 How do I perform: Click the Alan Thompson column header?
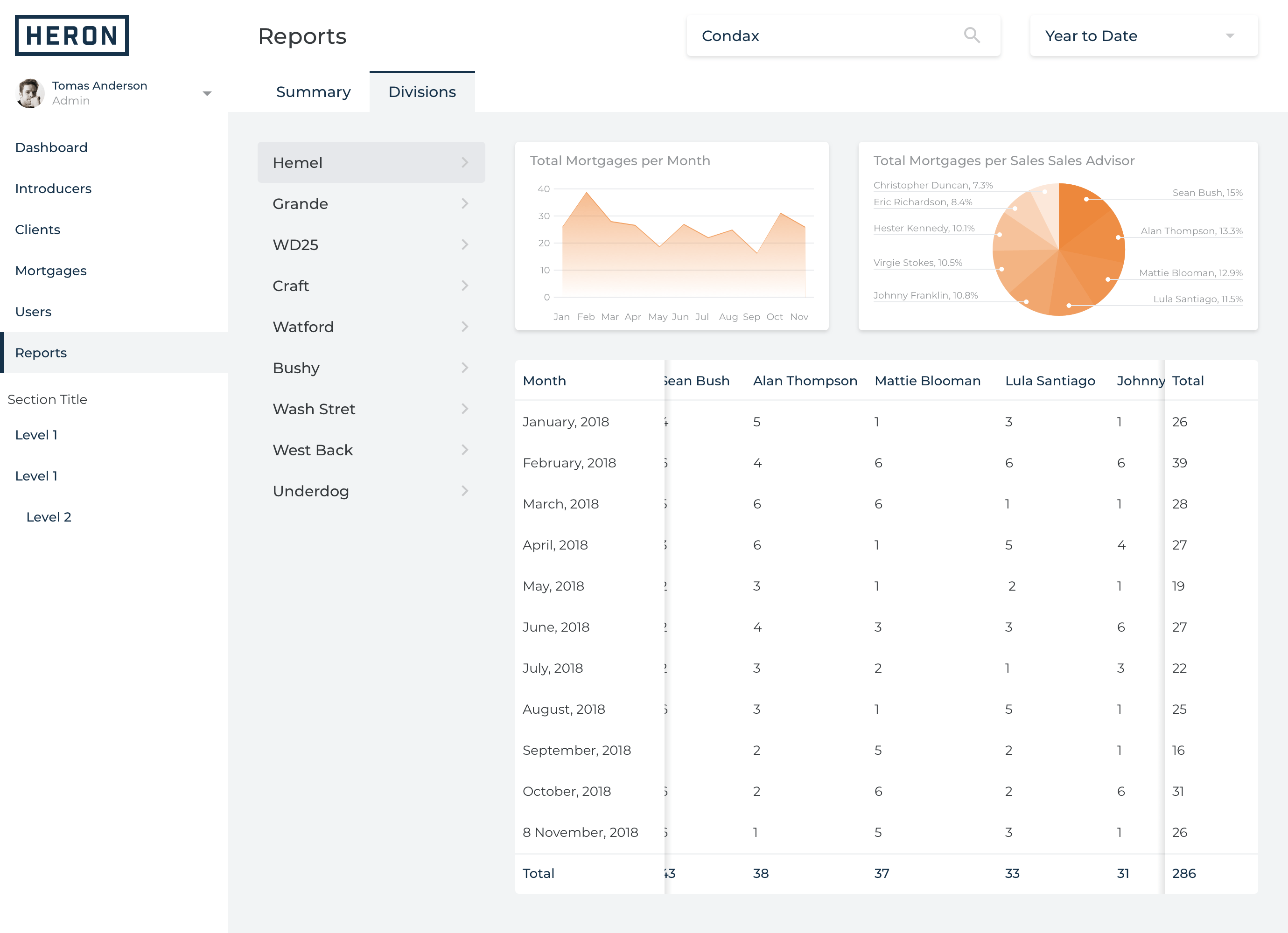coord(805,381)
